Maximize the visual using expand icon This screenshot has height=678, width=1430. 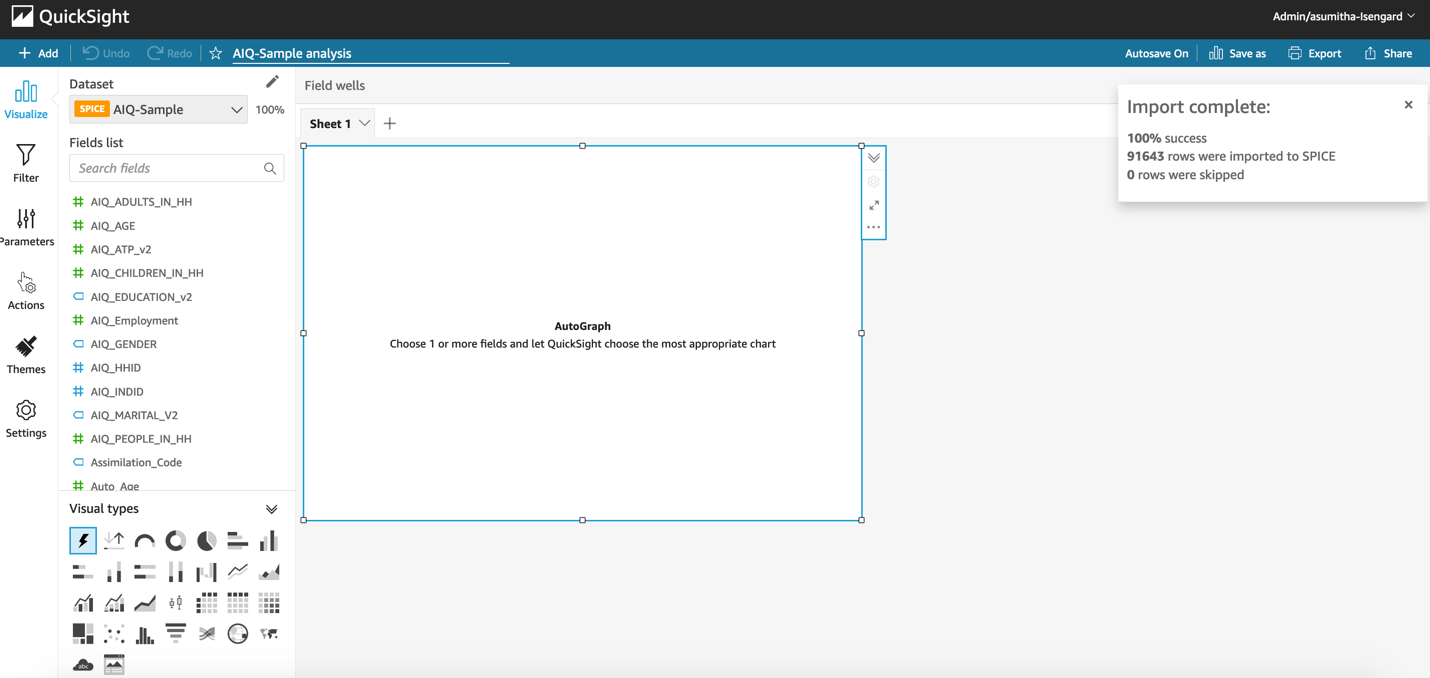point(874,205)
